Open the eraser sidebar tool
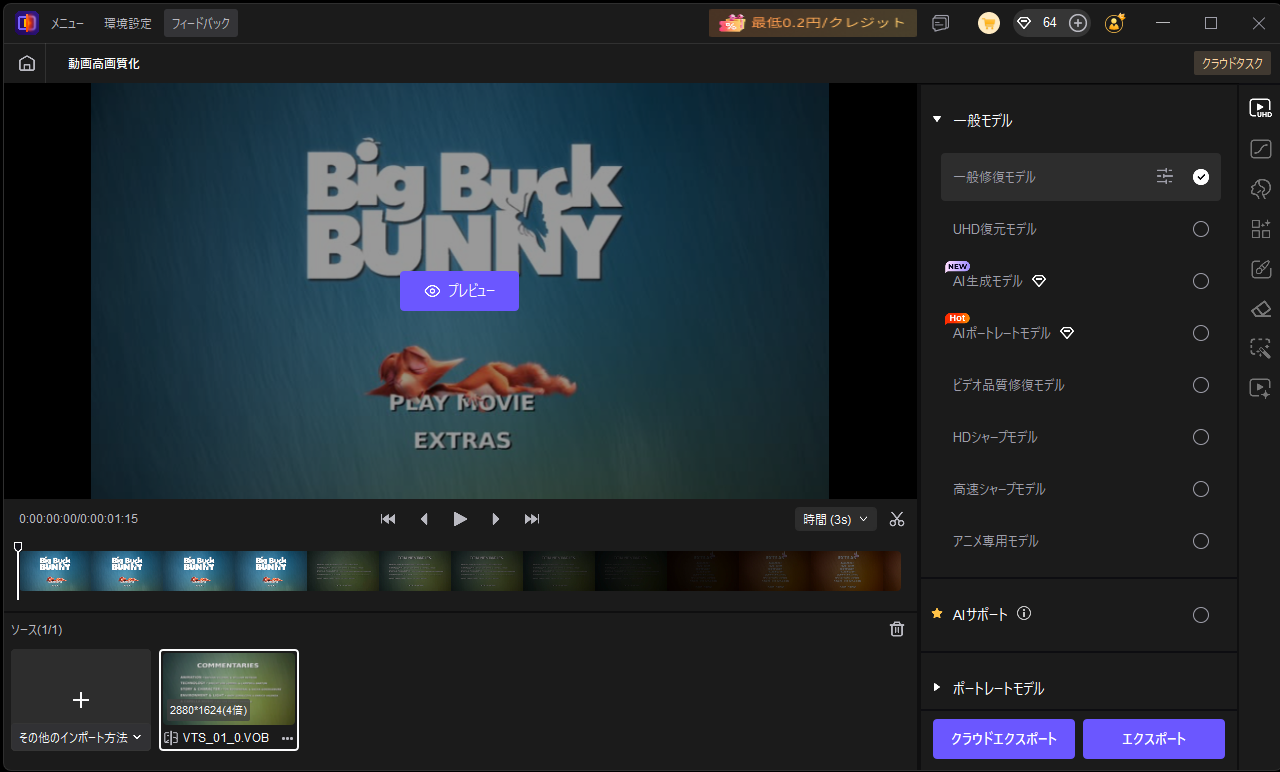 [1260, 309]
